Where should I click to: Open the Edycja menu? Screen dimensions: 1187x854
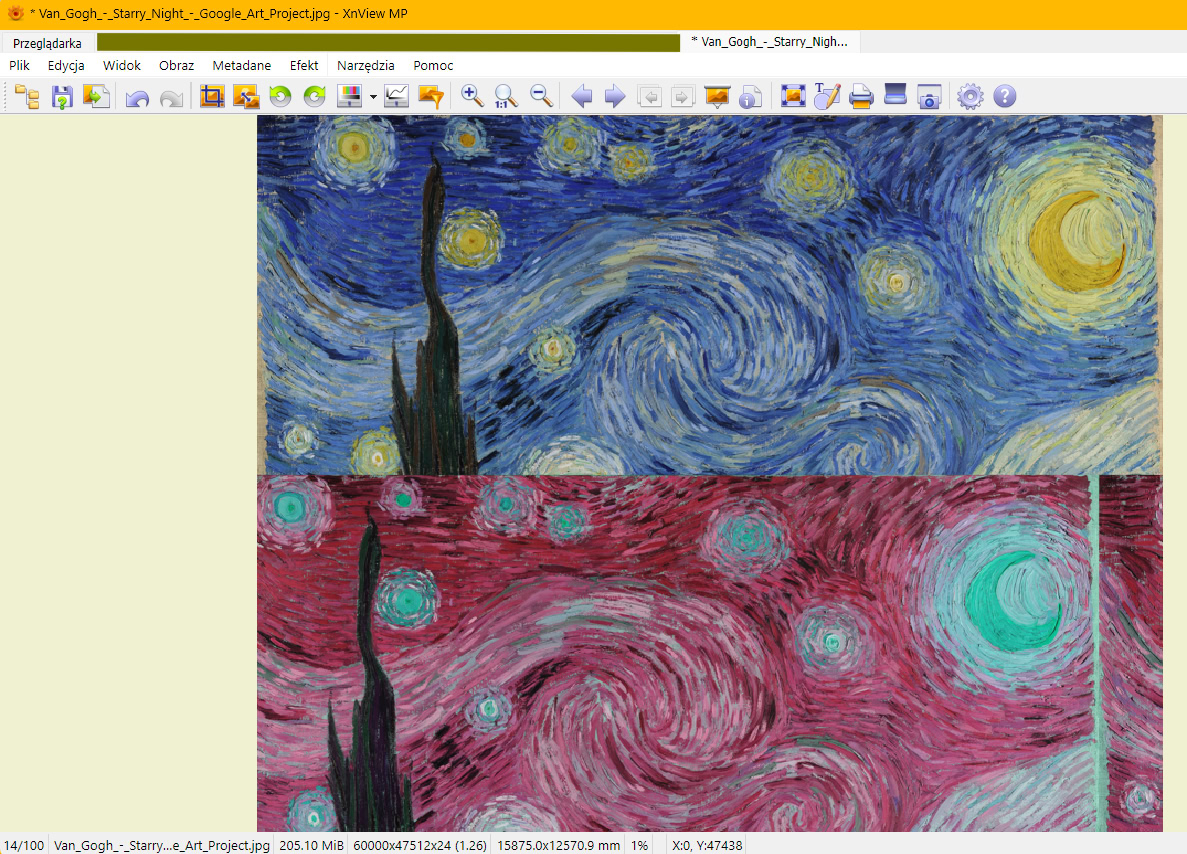66,66
